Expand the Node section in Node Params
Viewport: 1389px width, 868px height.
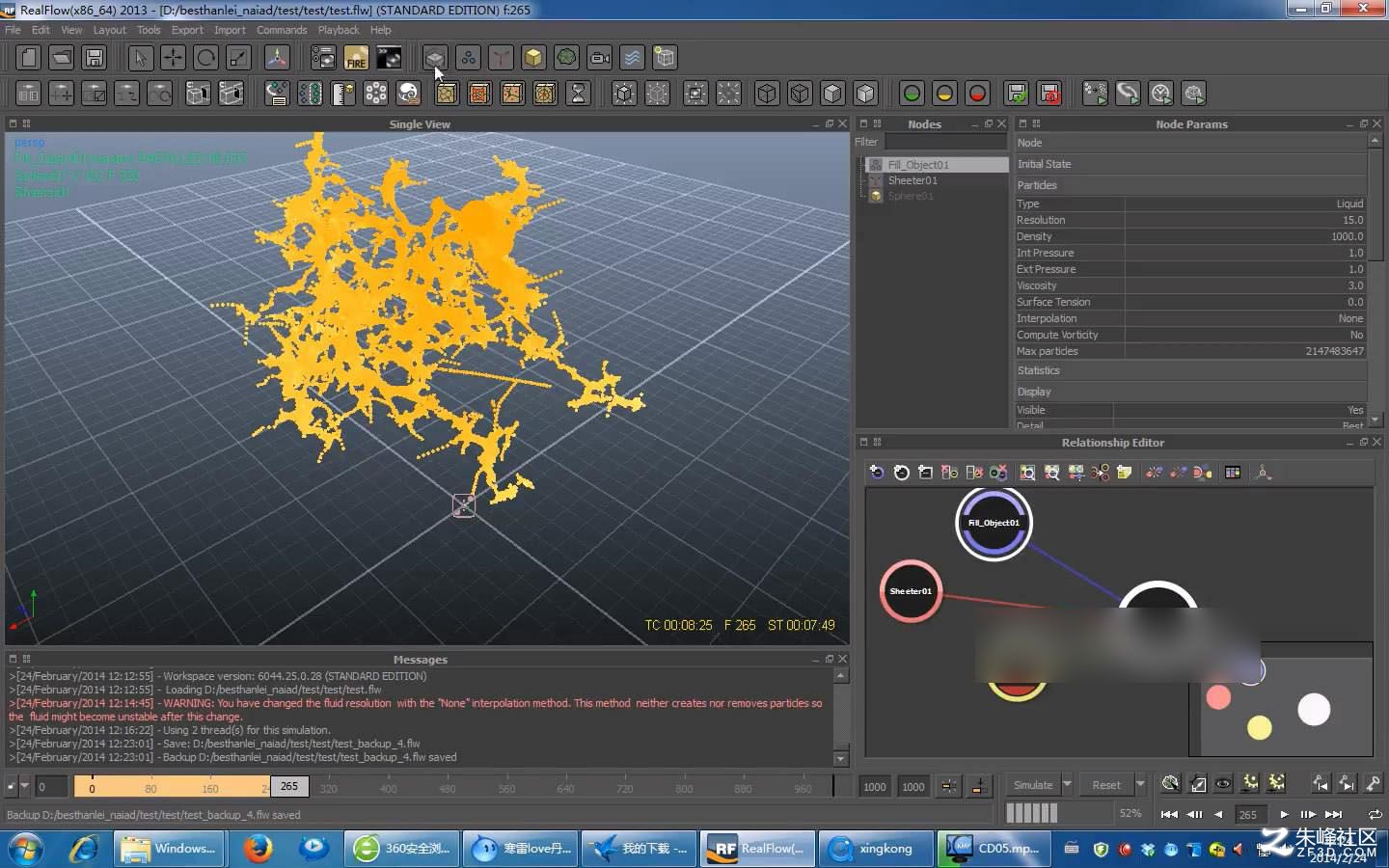(1190, 143)
